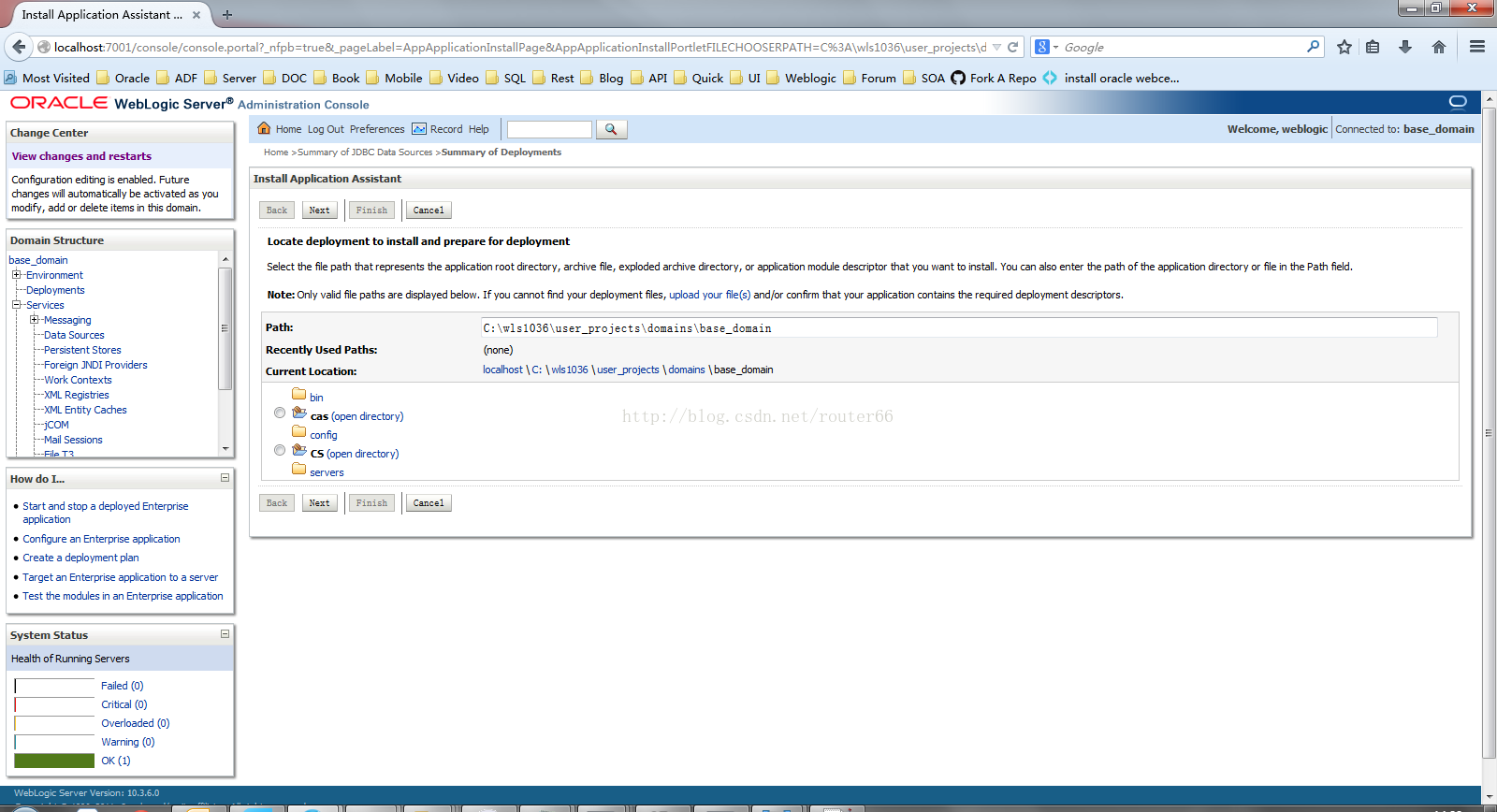Screen dimensions: 1497x812
Task: Reload the page with refresh icon
Action: tap(1012, 47)
